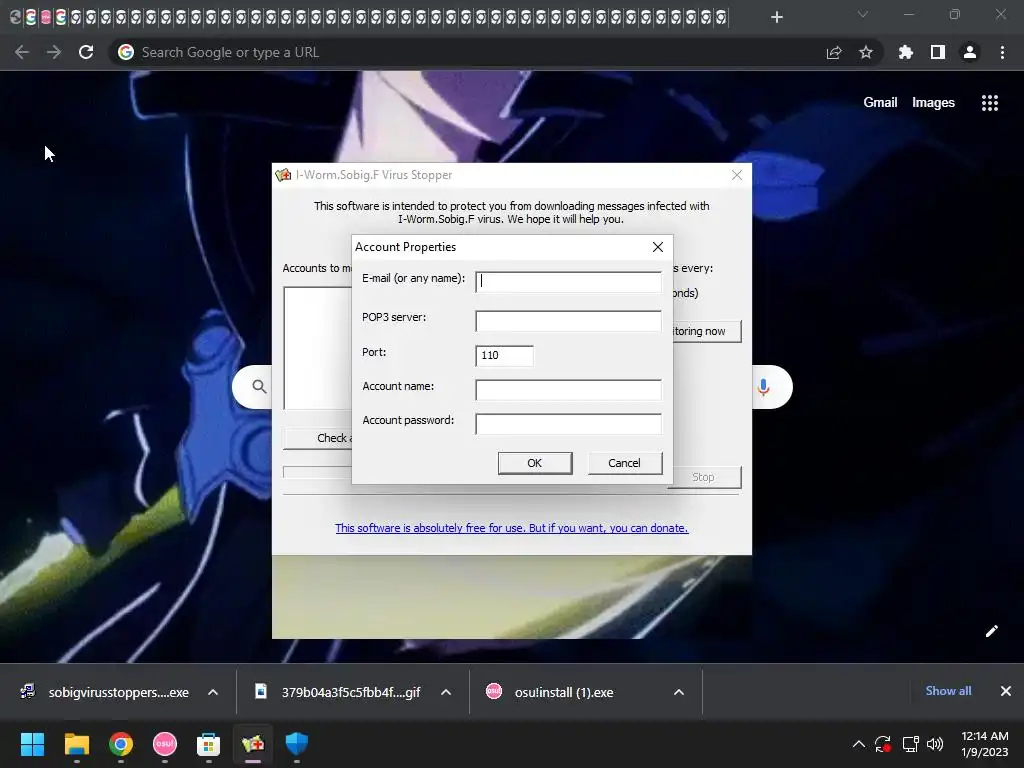Confirm Account Properties with OK

point(535,463)
